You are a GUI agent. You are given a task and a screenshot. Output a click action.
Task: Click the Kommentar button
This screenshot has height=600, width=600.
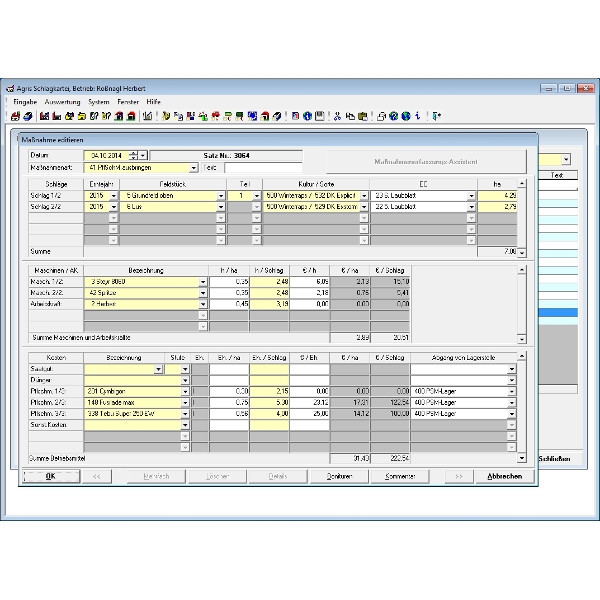[x=400, y=476]
